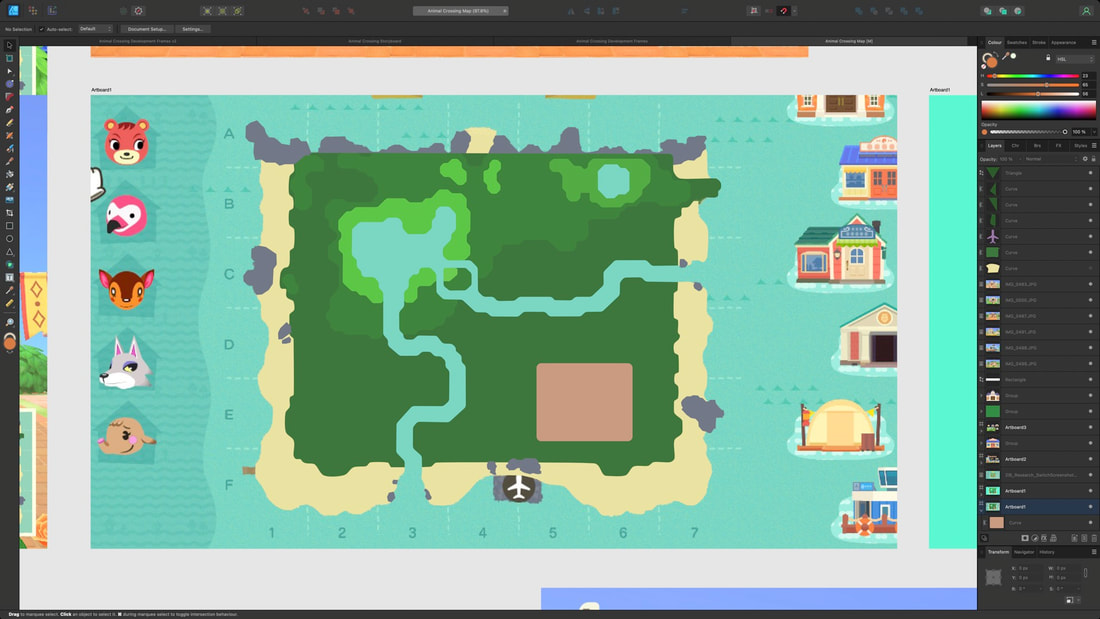Select the Triangle shape tool
The width and height of the screenshot is (1100, 619).
click(9, 252)
